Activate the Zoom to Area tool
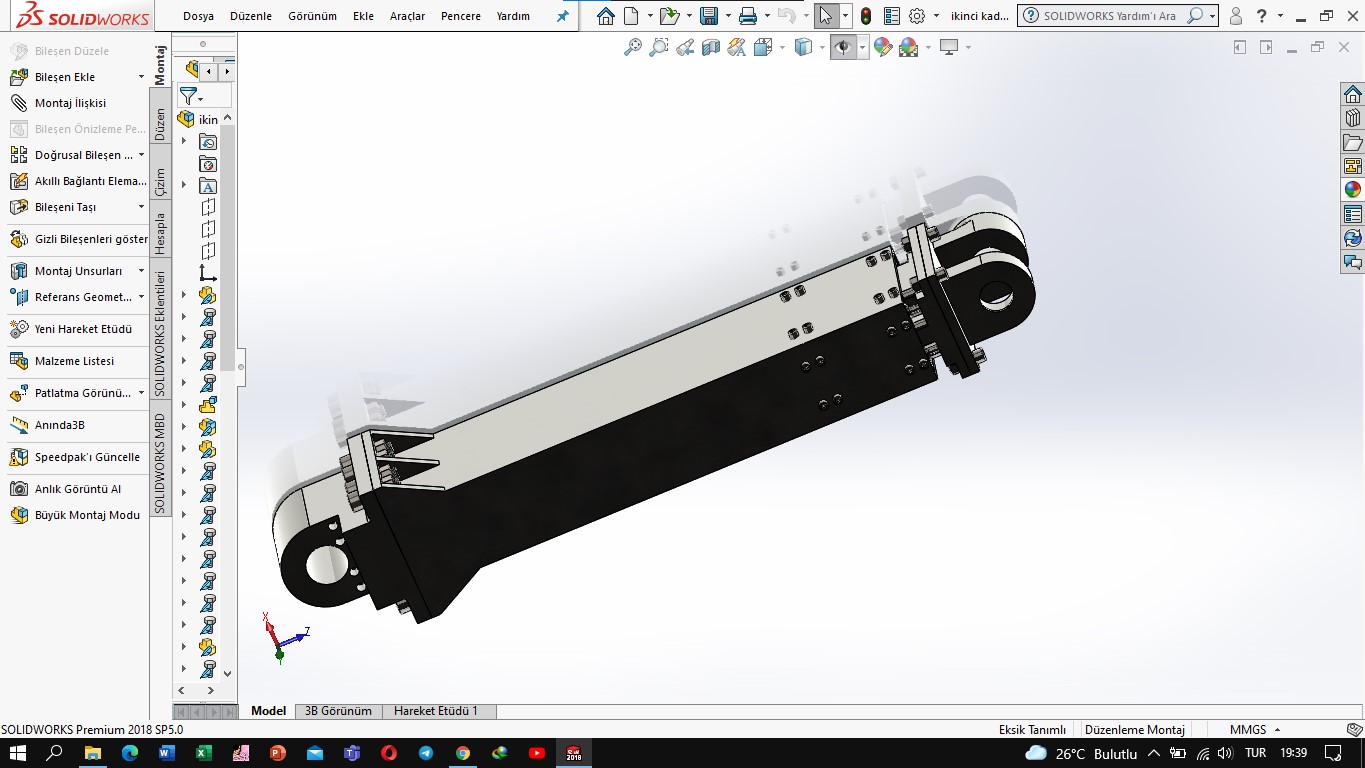Screen dimensions: 1365x768 [658, 47]
